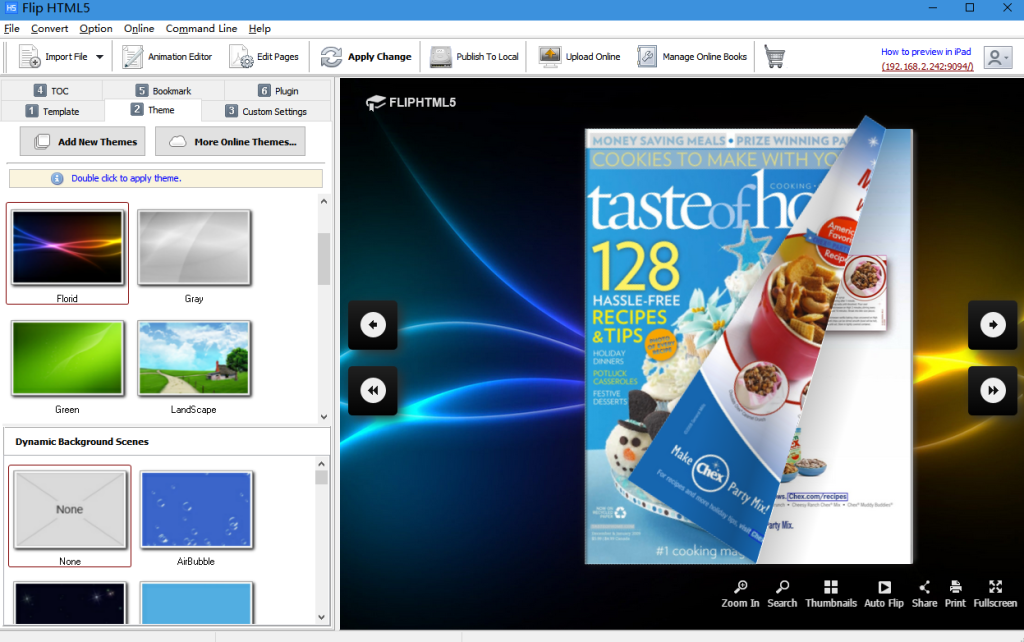Open the shopping cart
The height and width of the screenshot is (642, 1024).
(x=775, y=57)
